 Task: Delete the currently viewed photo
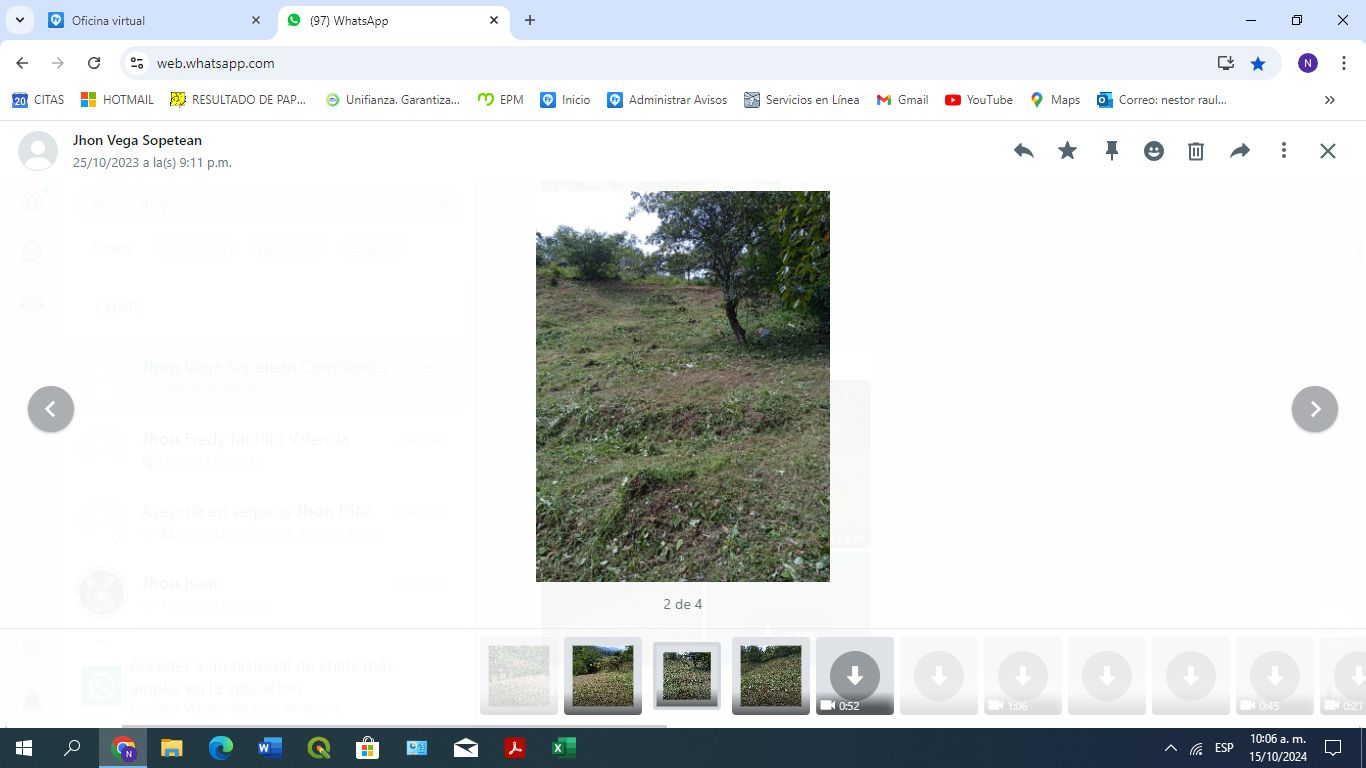(x=1196, y=150)
